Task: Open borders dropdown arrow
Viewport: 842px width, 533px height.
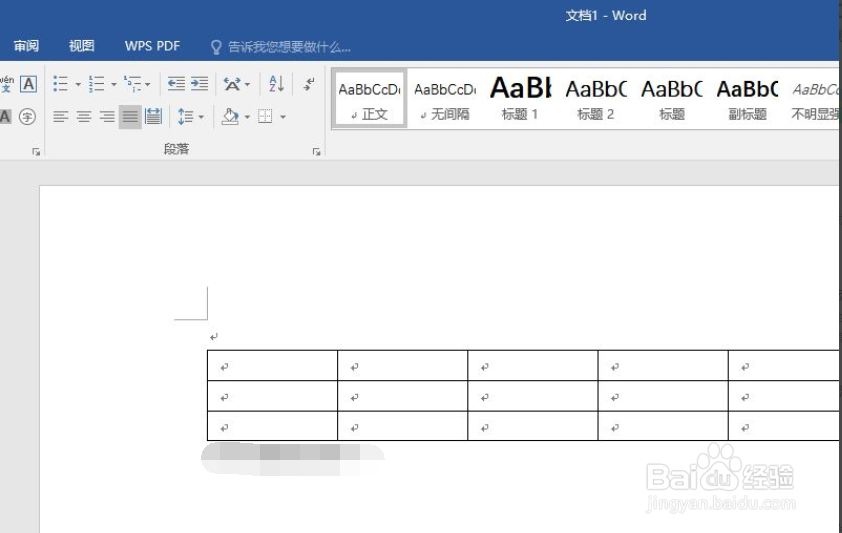Action: click(x=282, y=117)
